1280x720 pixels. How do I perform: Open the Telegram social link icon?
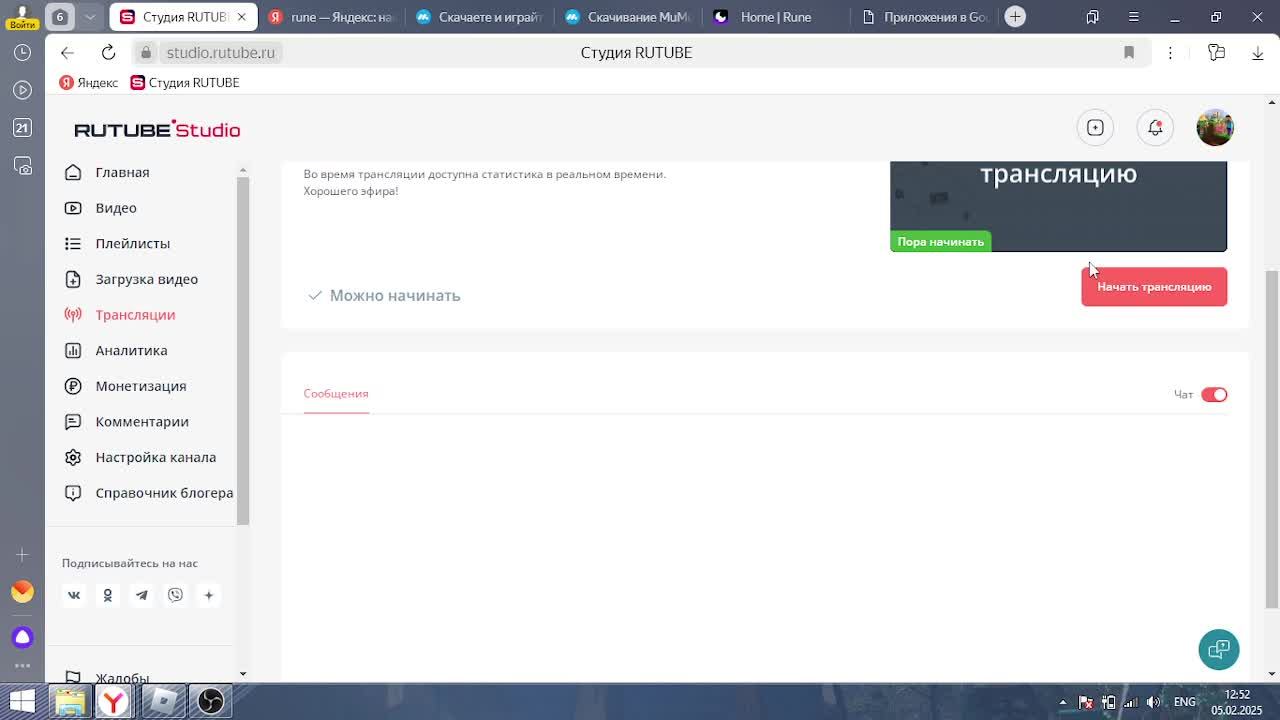click(x=142, y=595)
